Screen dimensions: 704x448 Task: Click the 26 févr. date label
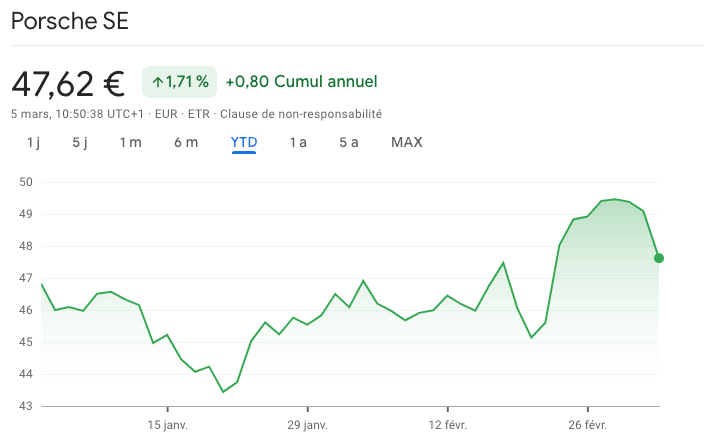pos(587,425)
